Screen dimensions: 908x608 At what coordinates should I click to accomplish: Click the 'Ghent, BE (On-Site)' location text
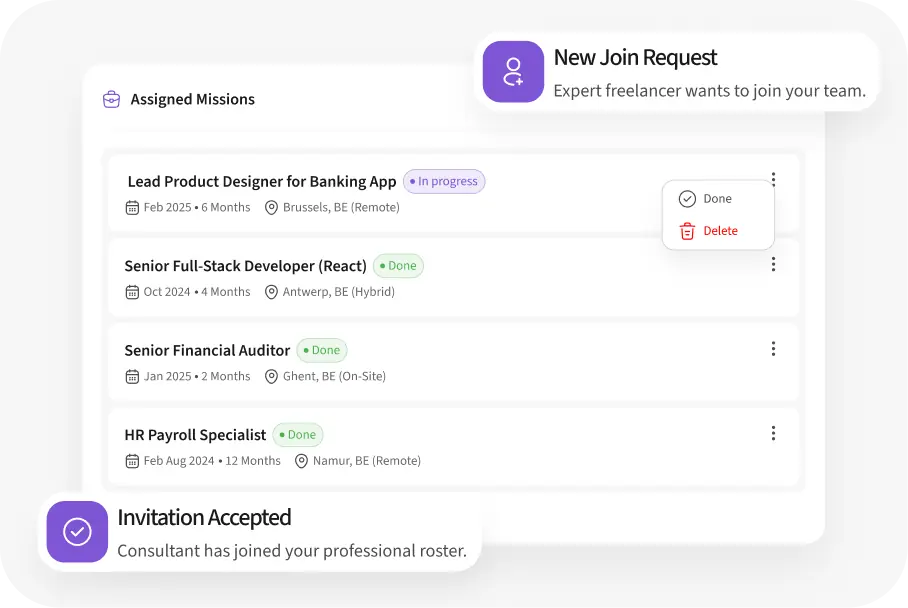(x=334, y=376)
